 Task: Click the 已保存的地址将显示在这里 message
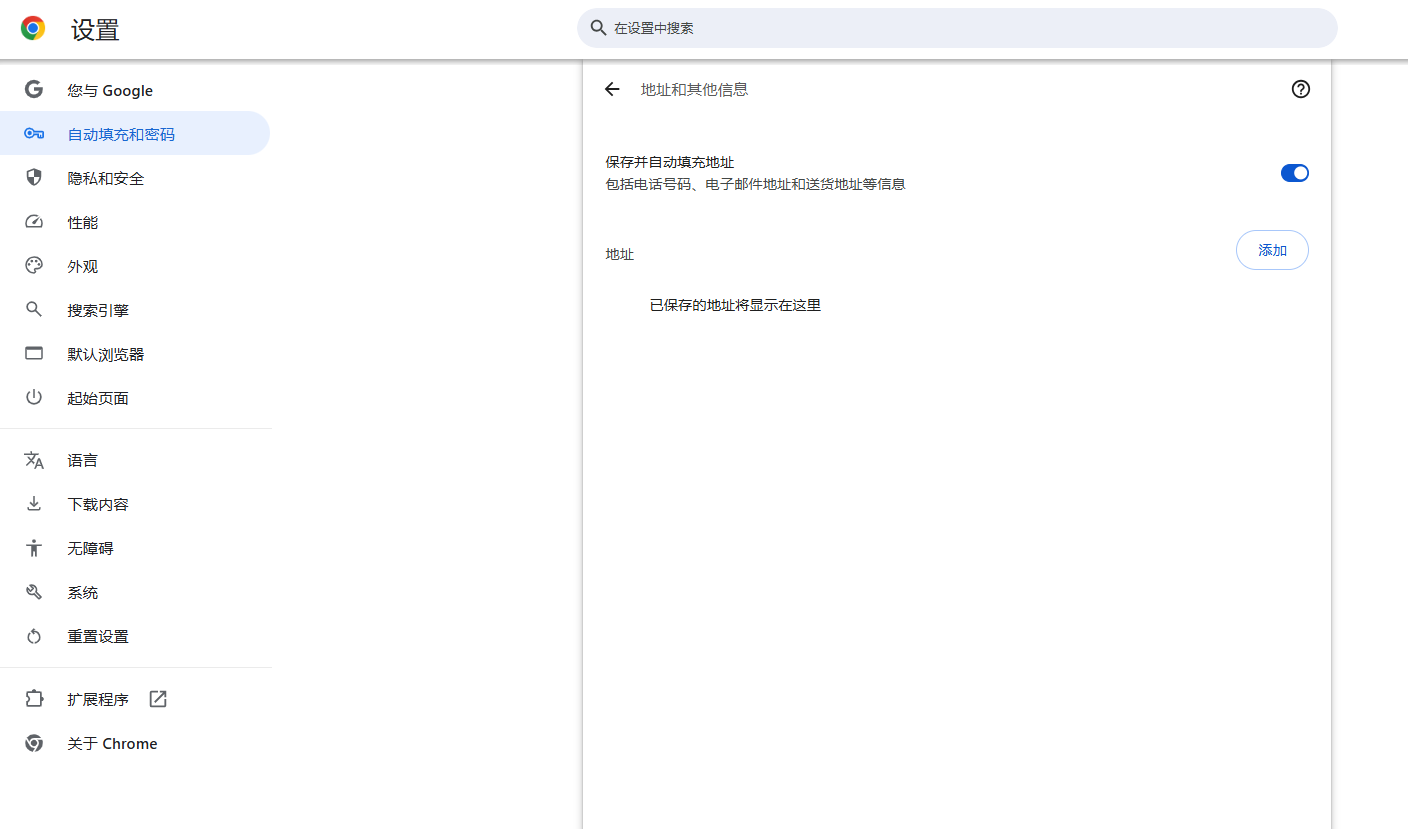[735, 305]
